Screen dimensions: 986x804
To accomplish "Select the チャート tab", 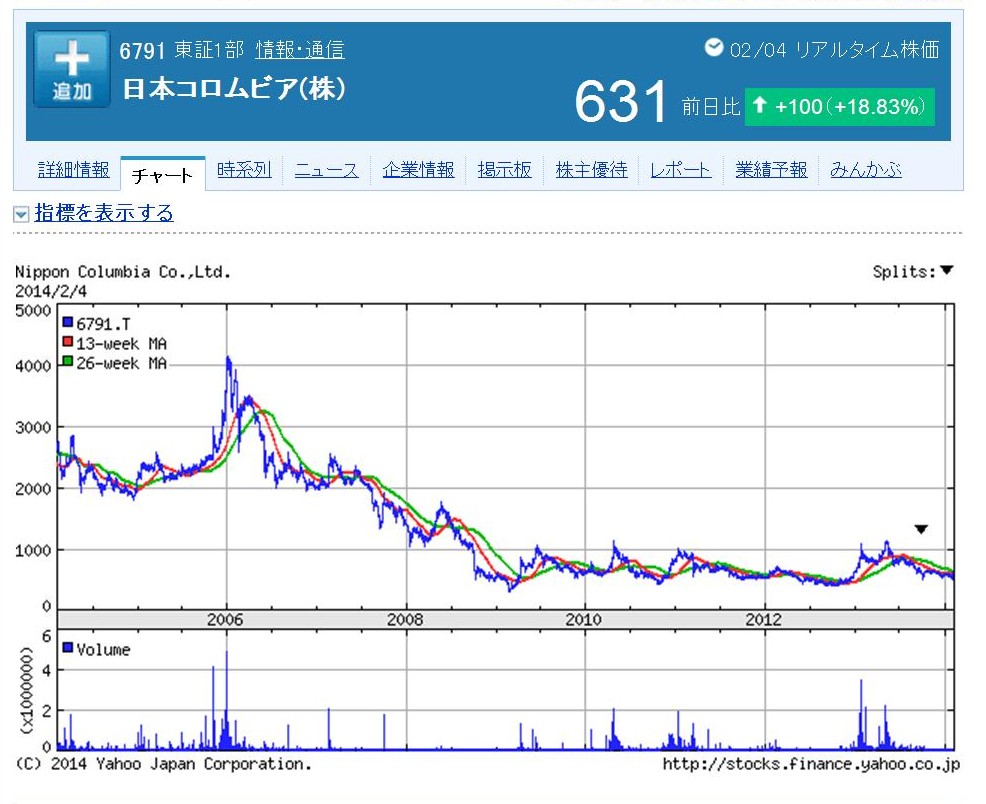I will 162,174.
